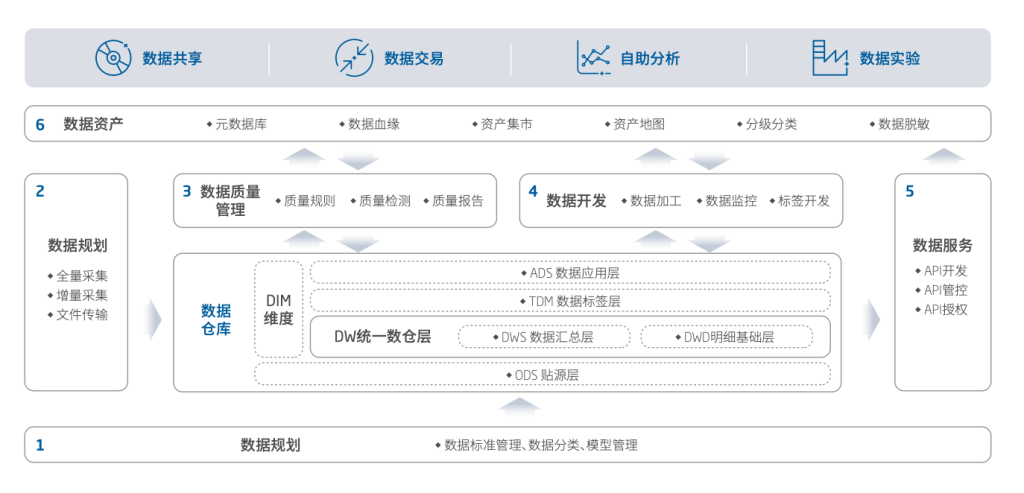Click the up arrow above 数据规划 bottom bar
The width and height of the screenshot is (1024, 493).
519,405
